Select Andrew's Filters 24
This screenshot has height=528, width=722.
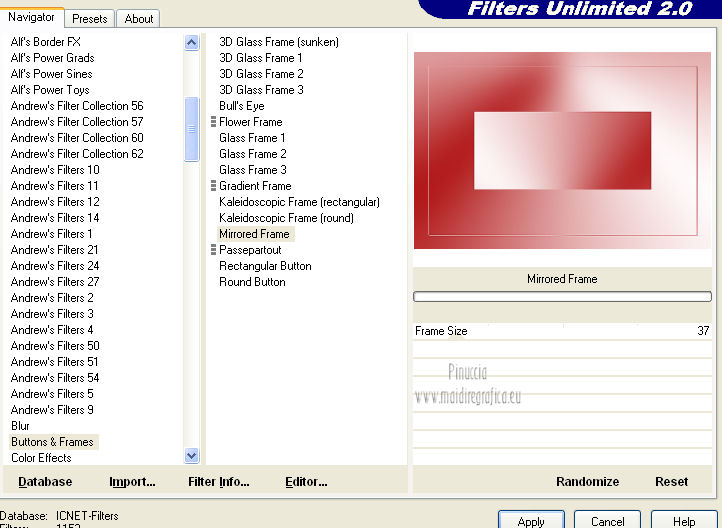coord(55,266)
